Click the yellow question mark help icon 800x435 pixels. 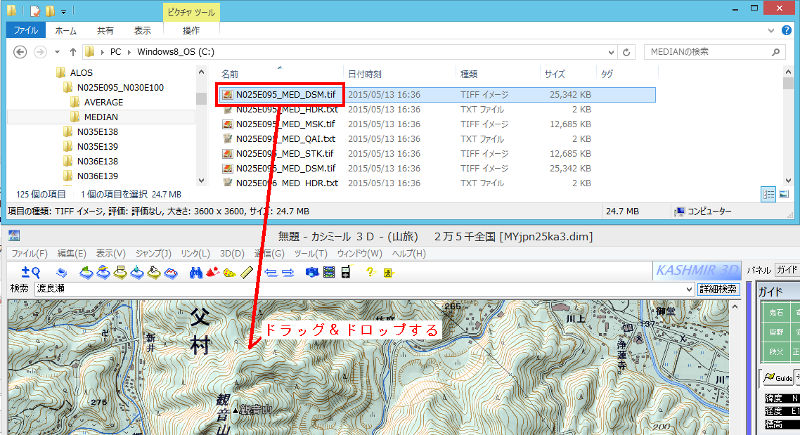tap(369, 272)
